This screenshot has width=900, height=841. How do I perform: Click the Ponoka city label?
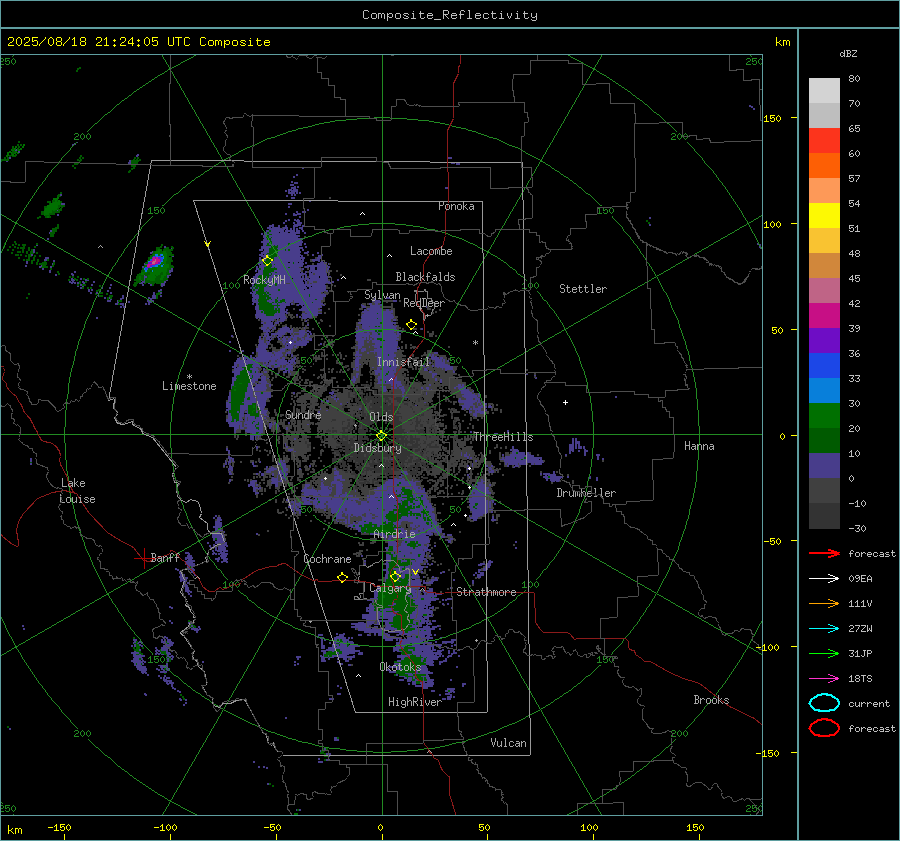click(456, 207)
